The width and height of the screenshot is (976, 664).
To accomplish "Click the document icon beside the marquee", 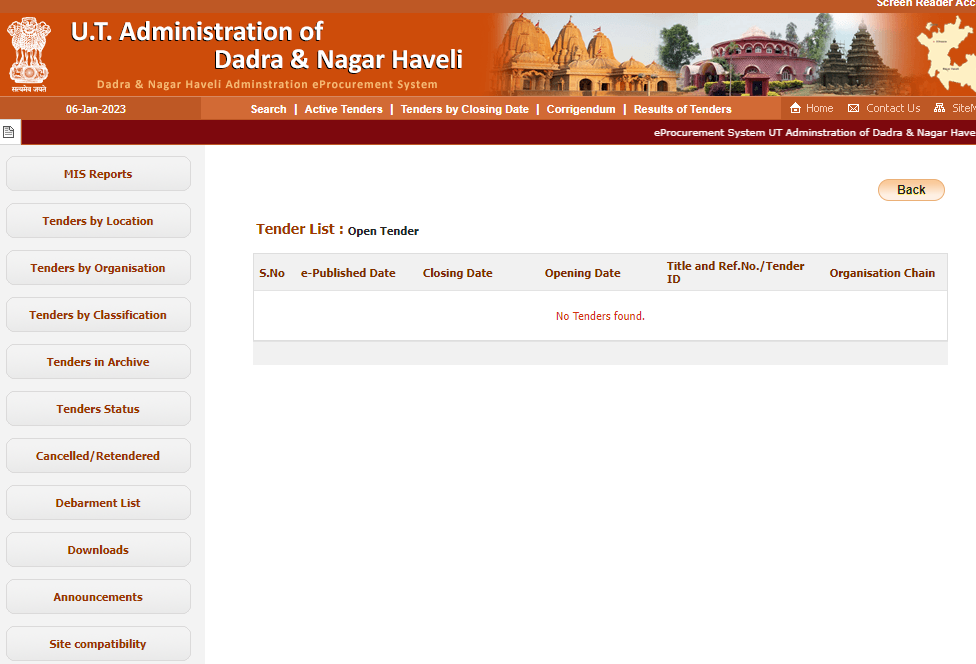I will (9, 132).
